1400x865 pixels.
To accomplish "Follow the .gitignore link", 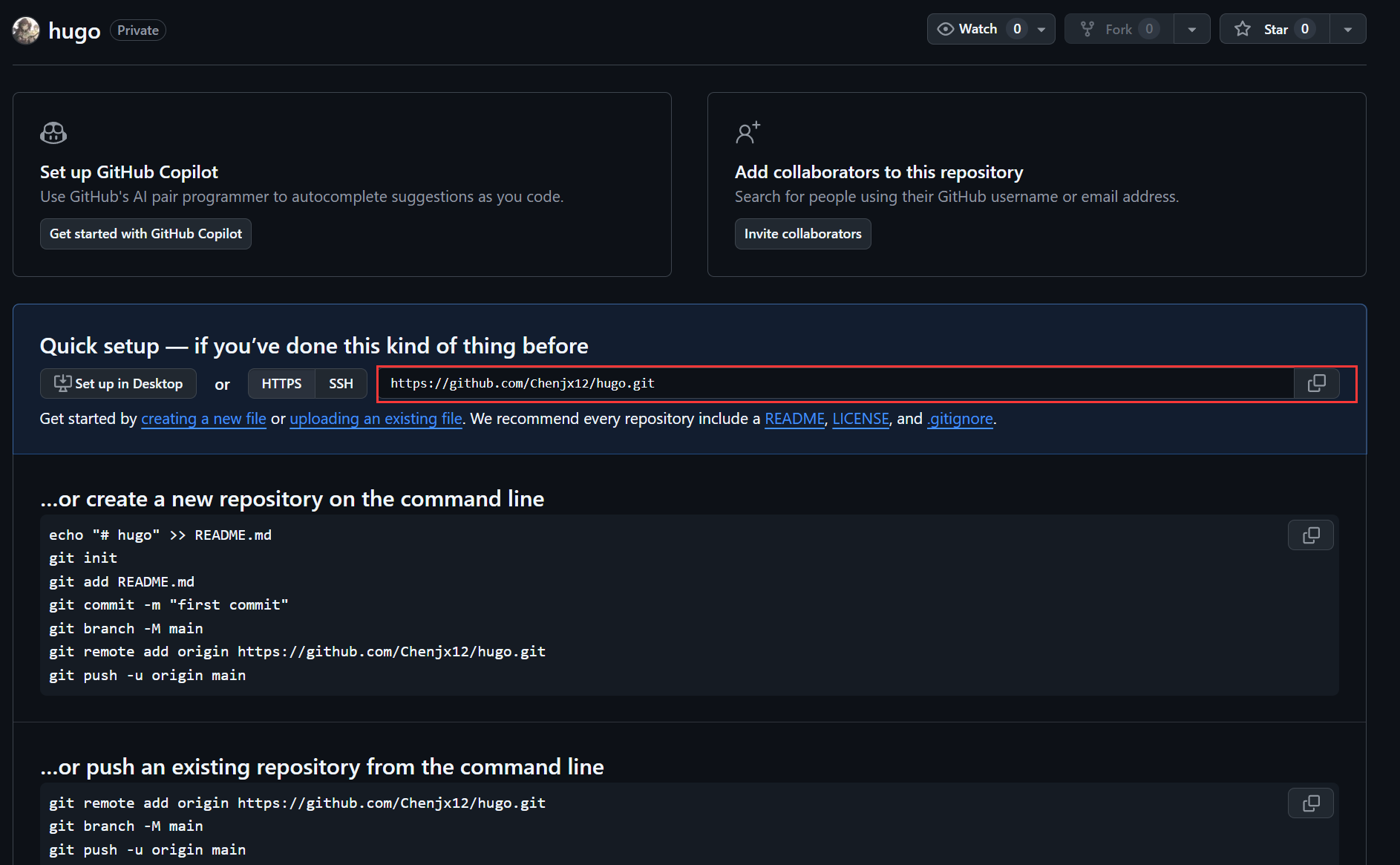I will tap(960, 419).
